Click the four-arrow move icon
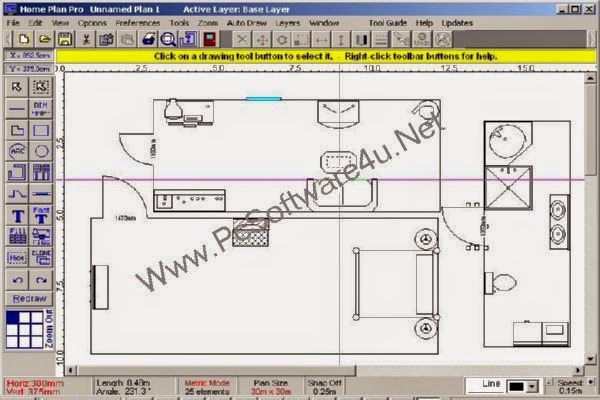The width and height of the screenshot is (600, 400). click(262, 39)
